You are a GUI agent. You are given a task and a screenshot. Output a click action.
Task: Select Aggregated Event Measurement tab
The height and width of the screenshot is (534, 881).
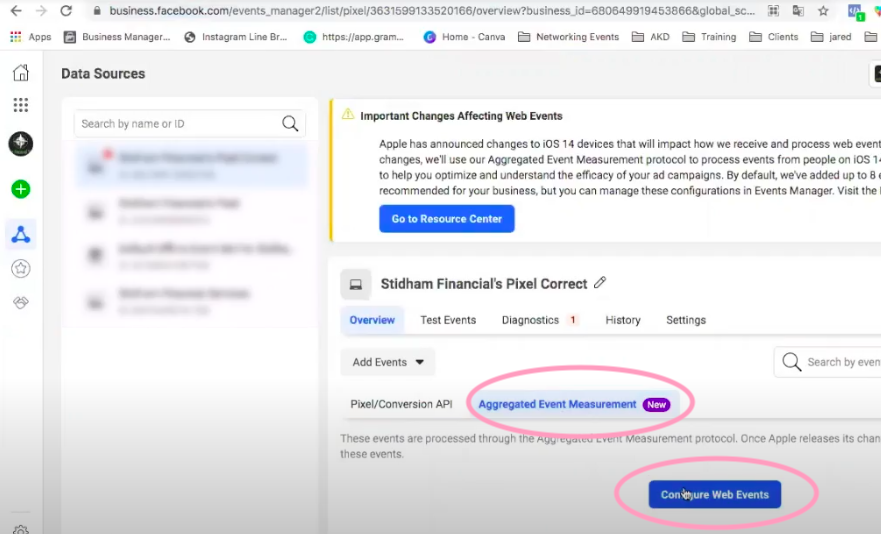tap(574, 404)
